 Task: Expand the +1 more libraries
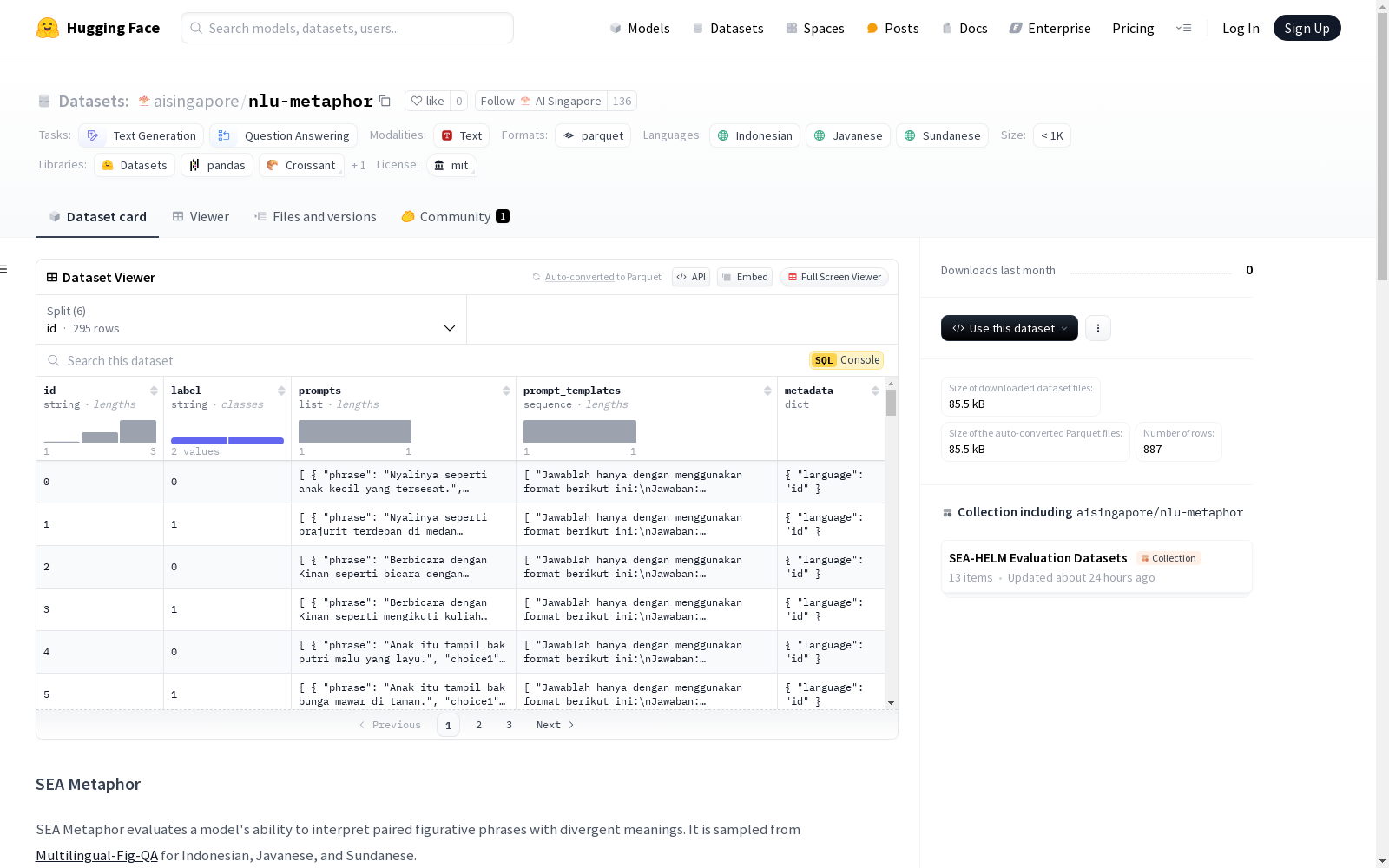click(x=359, y=165)
